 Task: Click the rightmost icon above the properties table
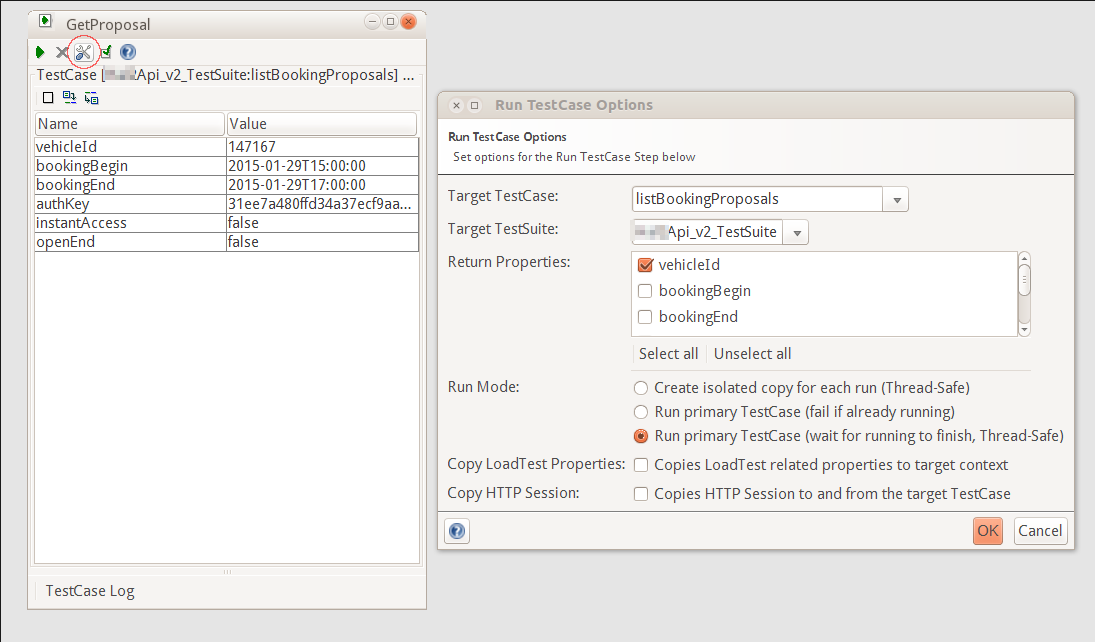click(x=91, y=97)
